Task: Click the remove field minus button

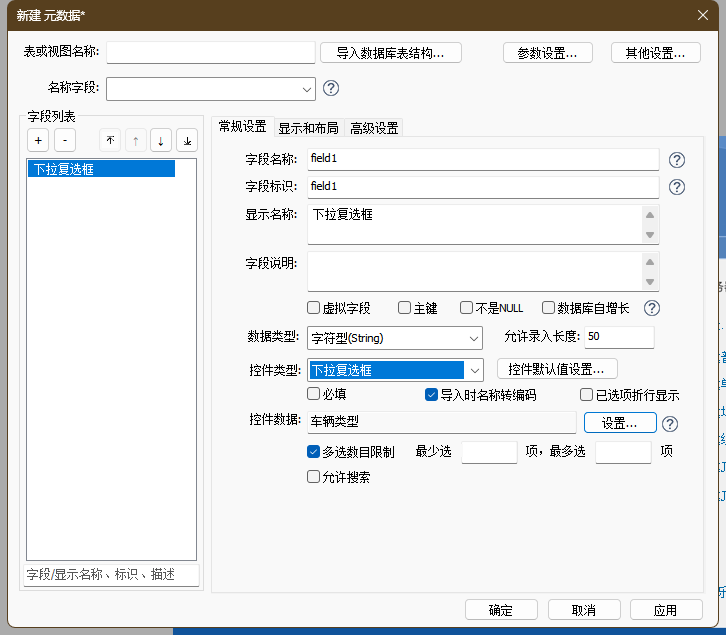Action: pos(64,141)
